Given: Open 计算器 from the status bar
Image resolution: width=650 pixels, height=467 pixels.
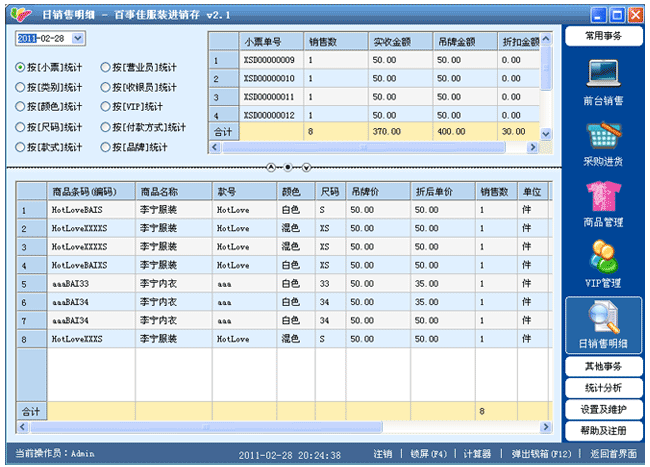Looking at the screenshot, I should coord(477,454).
